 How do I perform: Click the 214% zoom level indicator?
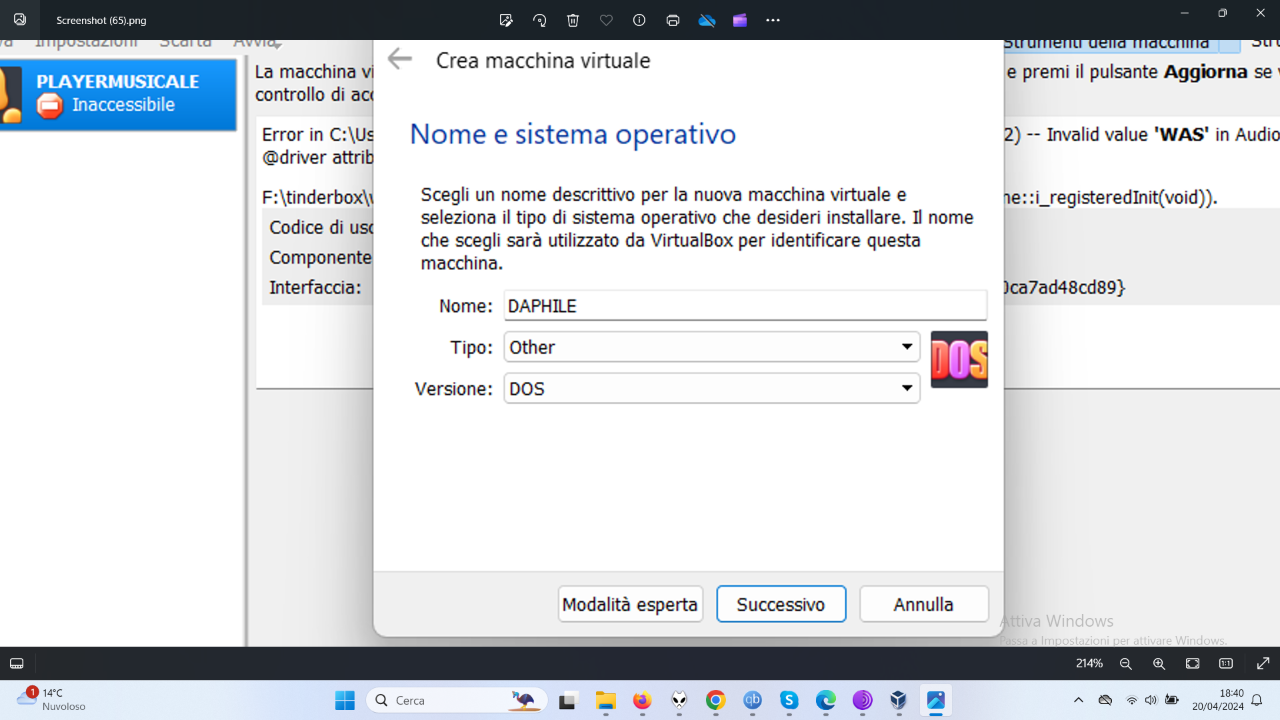coord(1089,664)
